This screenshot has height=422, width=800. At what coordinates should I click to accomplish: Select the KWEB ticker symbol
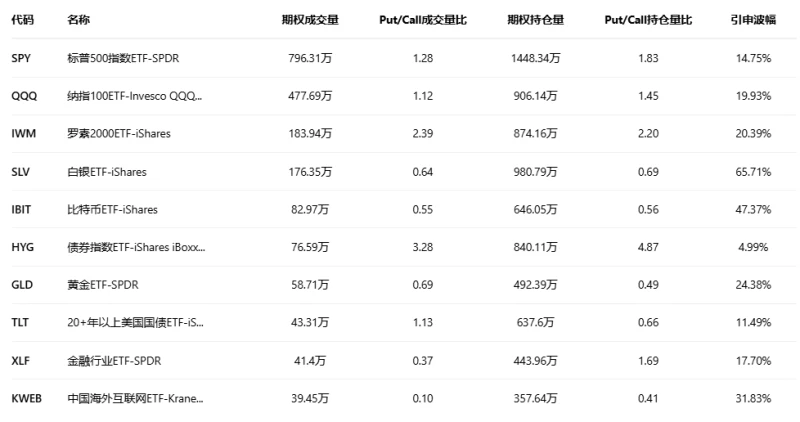(x=26, y=398)
